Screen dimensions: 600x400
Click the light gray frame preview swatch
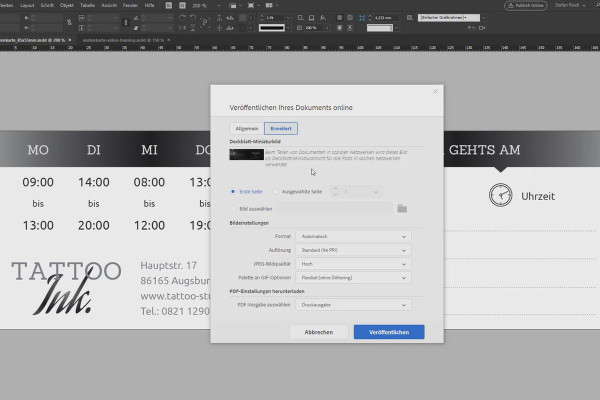coord(380,28)
